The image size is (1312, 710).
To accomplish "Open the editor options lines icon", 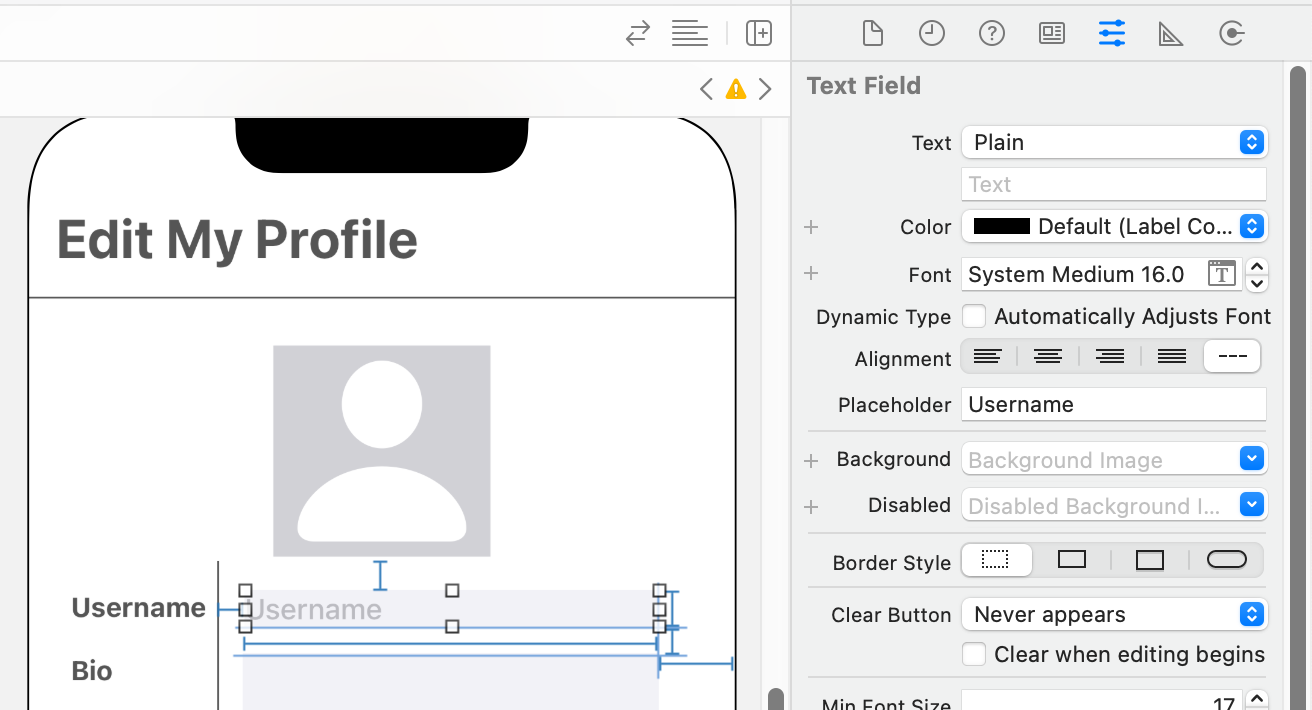I will tap(690, 33).
